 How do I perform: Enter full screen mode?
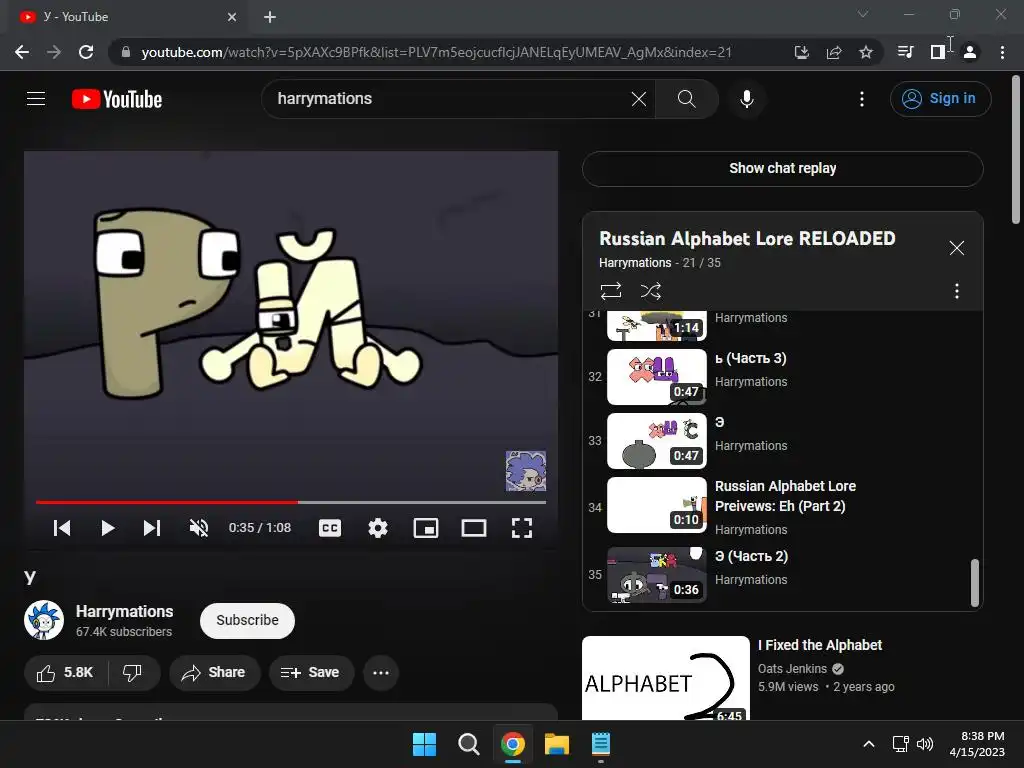tap(521, 528)
